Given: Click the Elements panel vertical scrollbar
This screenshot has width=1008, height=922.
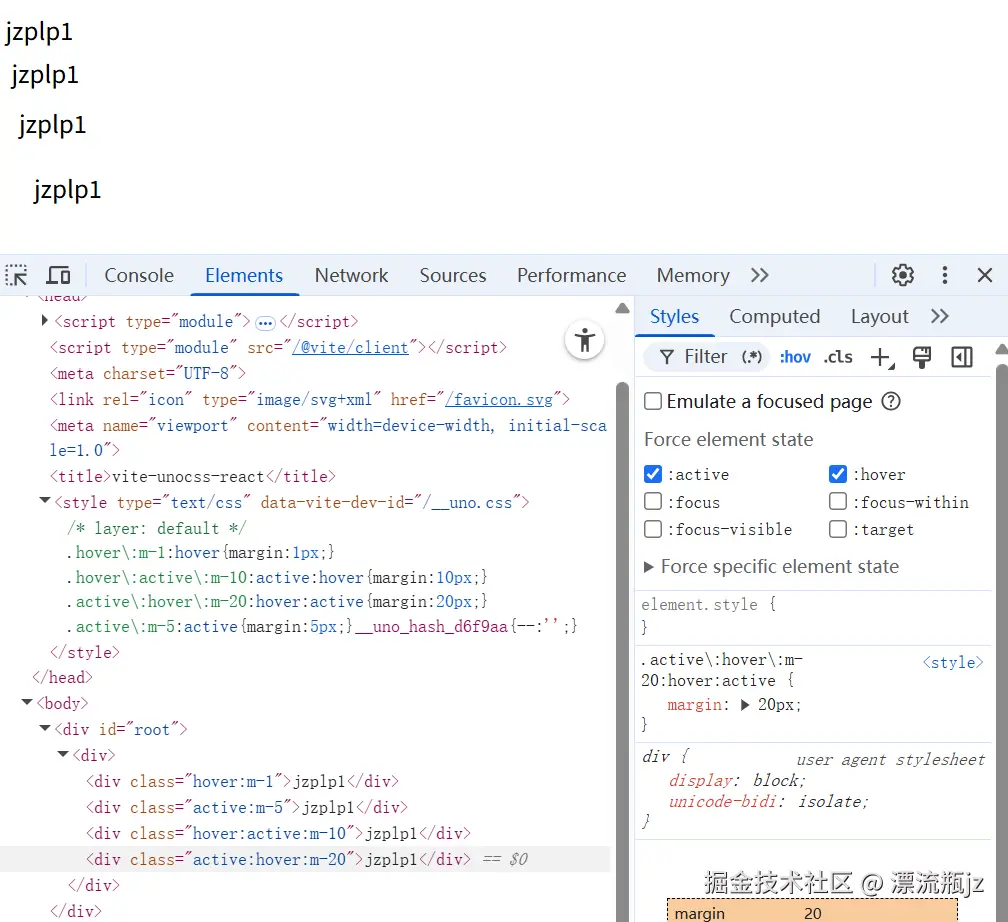Looking at the screenshot, I should [622, 652].
